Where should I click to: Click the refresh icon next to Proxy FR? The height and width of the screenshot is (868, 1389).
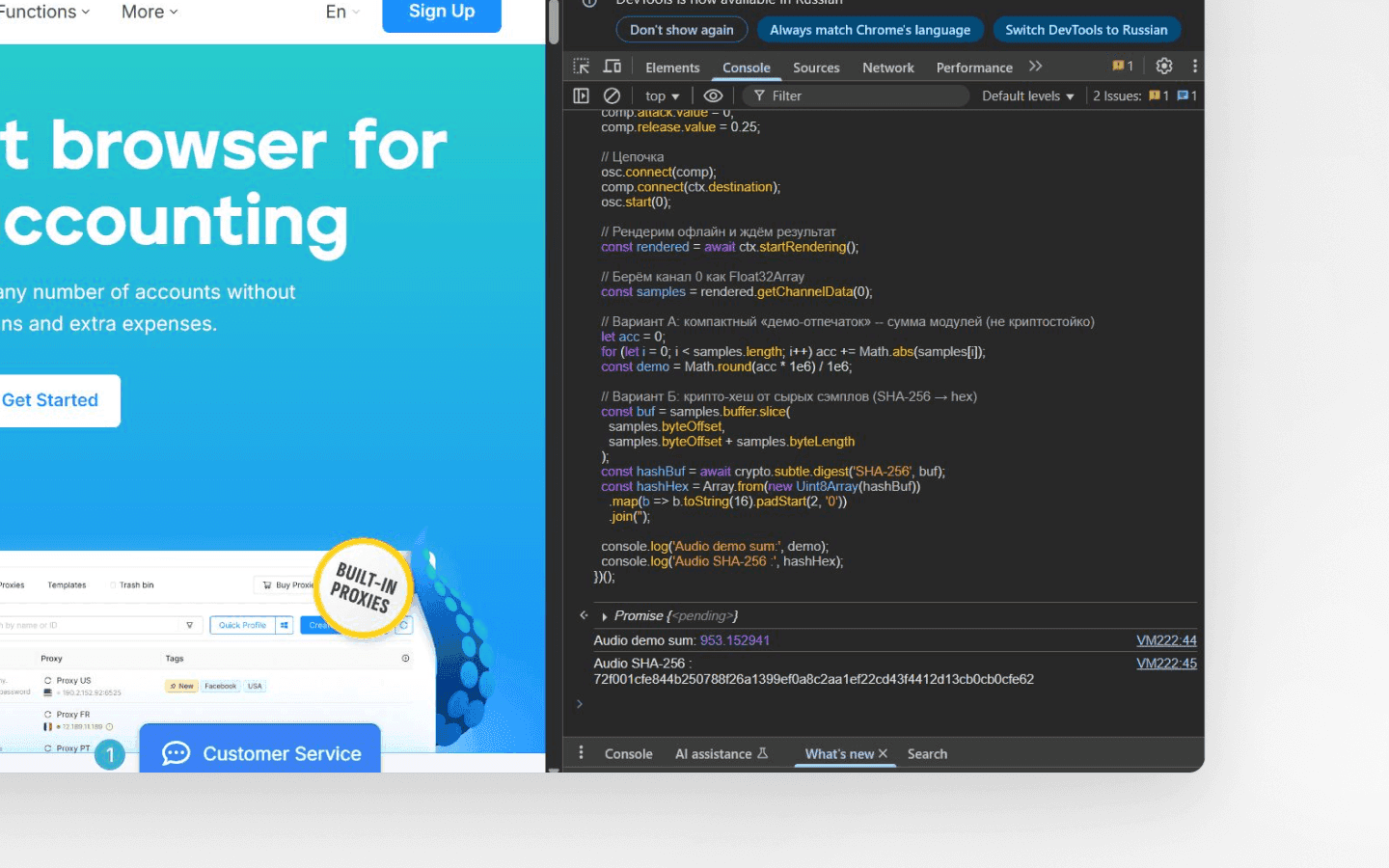coord(48,715)
